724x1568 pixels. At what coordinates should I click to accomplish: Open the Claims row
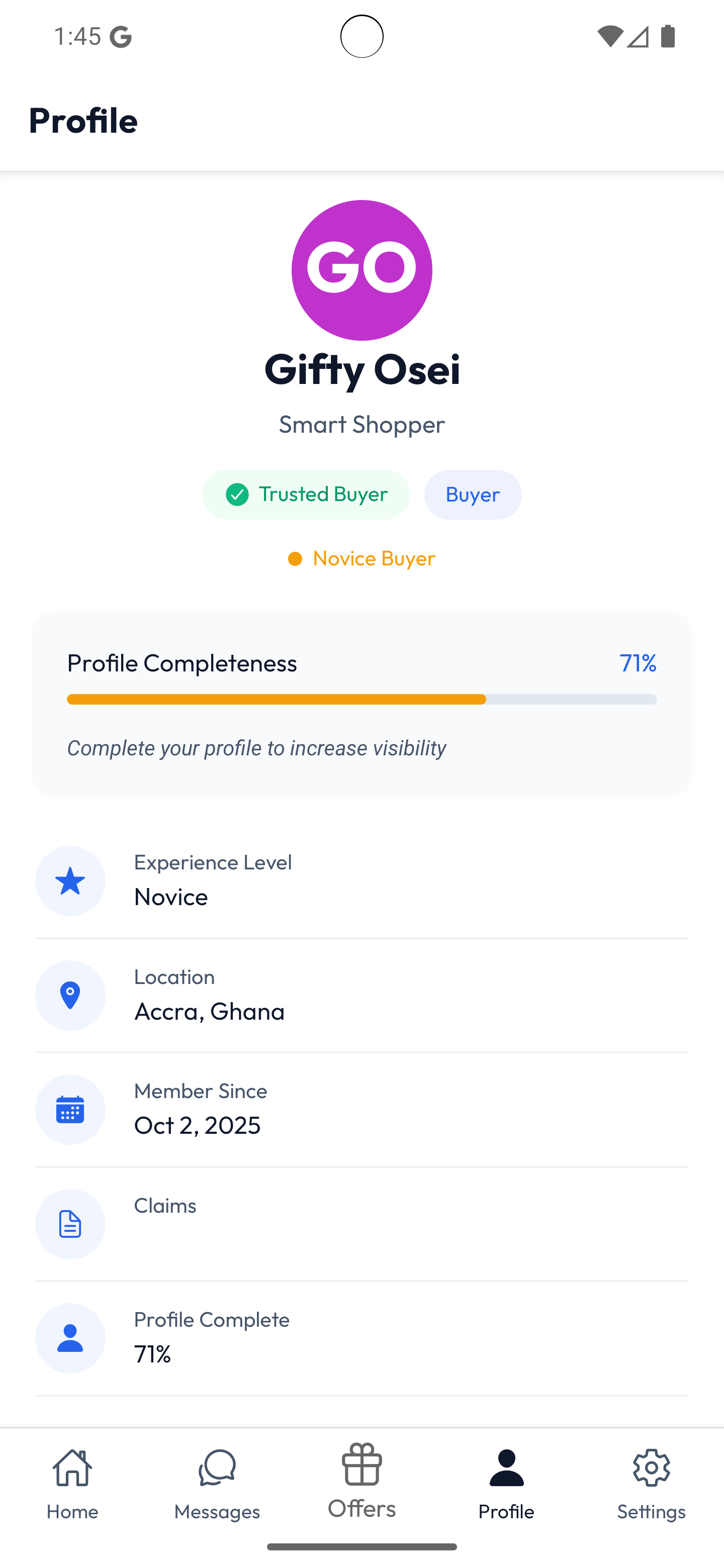(361, 1224)
